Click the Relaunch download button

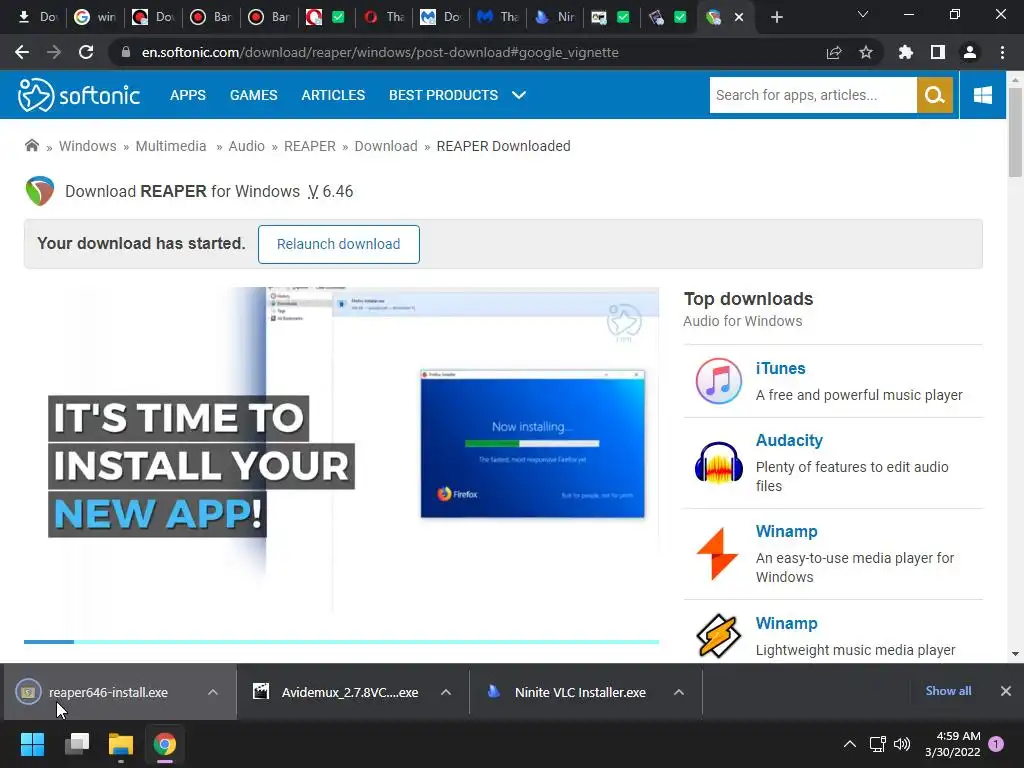coord(338,244)
